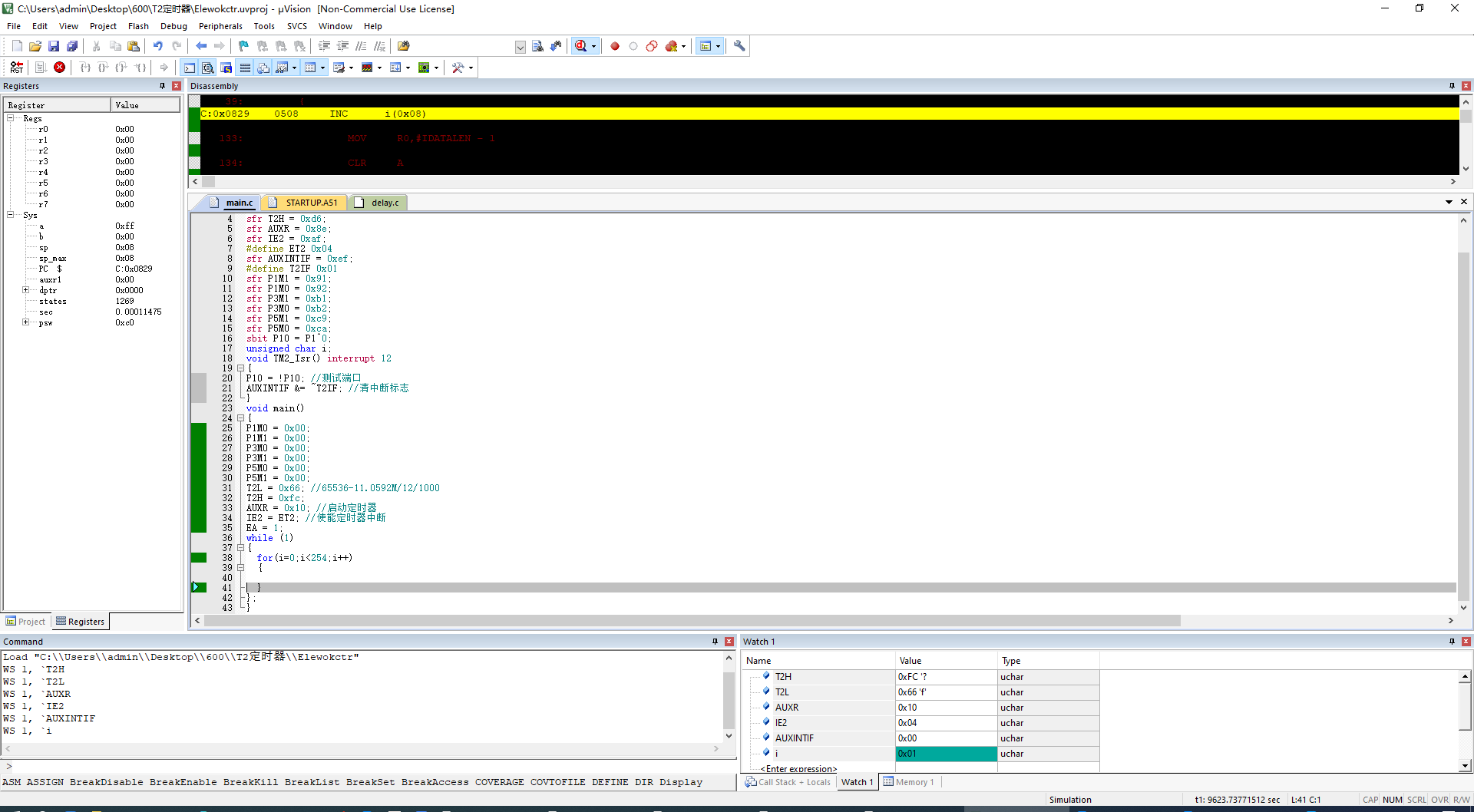
Task: Click the Open file folder icon
Action: (35, 46)
